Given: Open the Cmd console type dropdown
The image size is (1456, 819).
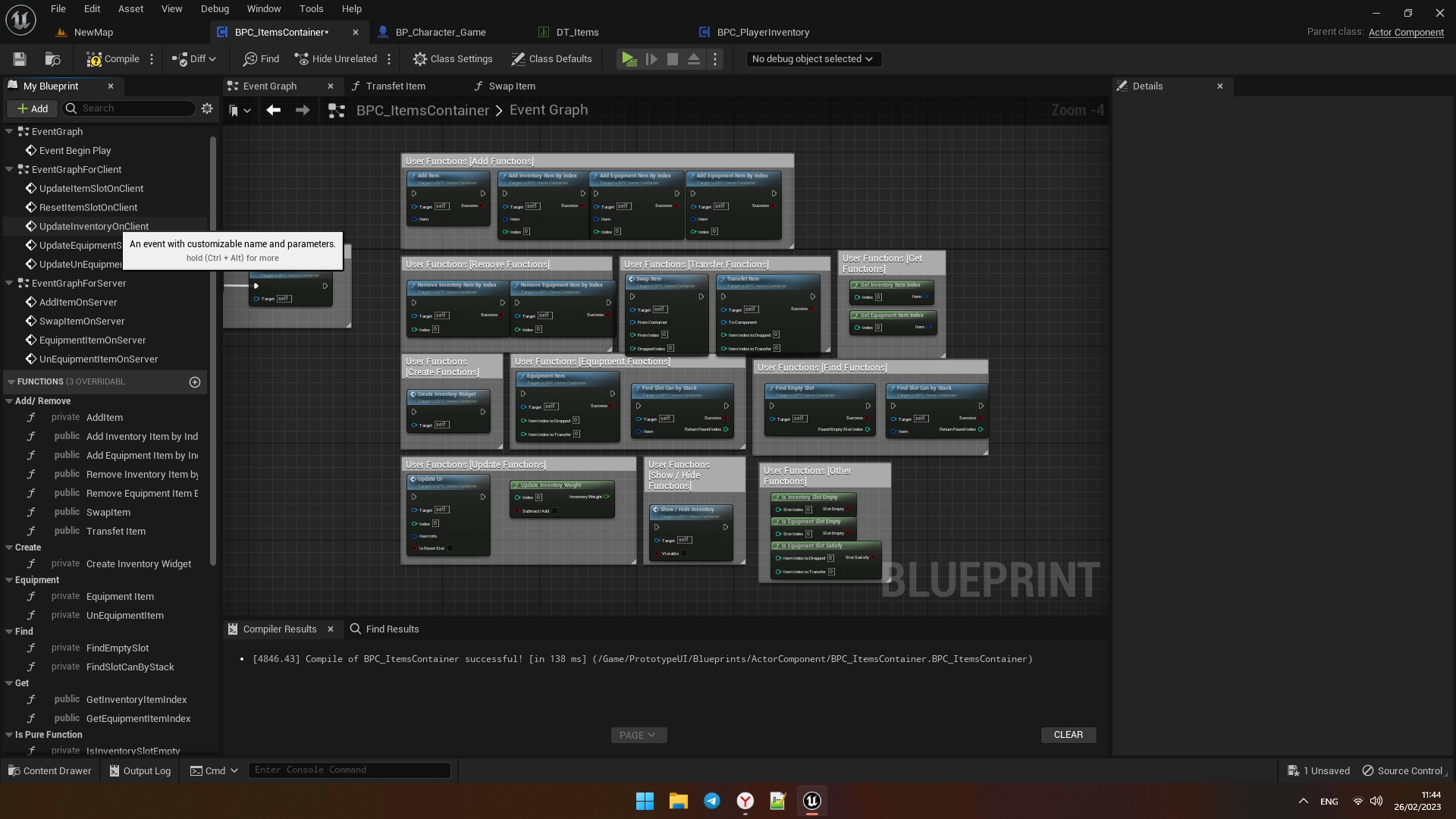Looking at the screenshot, I should pos(214,770).
